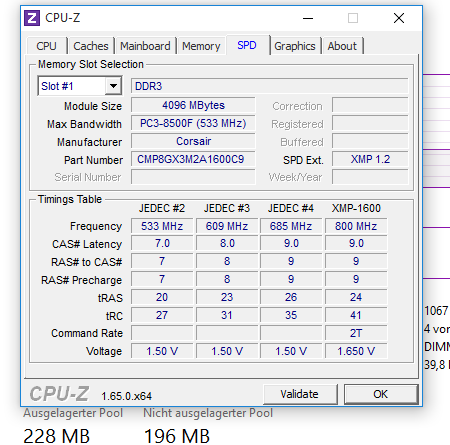Click 228 MB value in Task Manager
The image size is (450, 445).
click(57, 436)
